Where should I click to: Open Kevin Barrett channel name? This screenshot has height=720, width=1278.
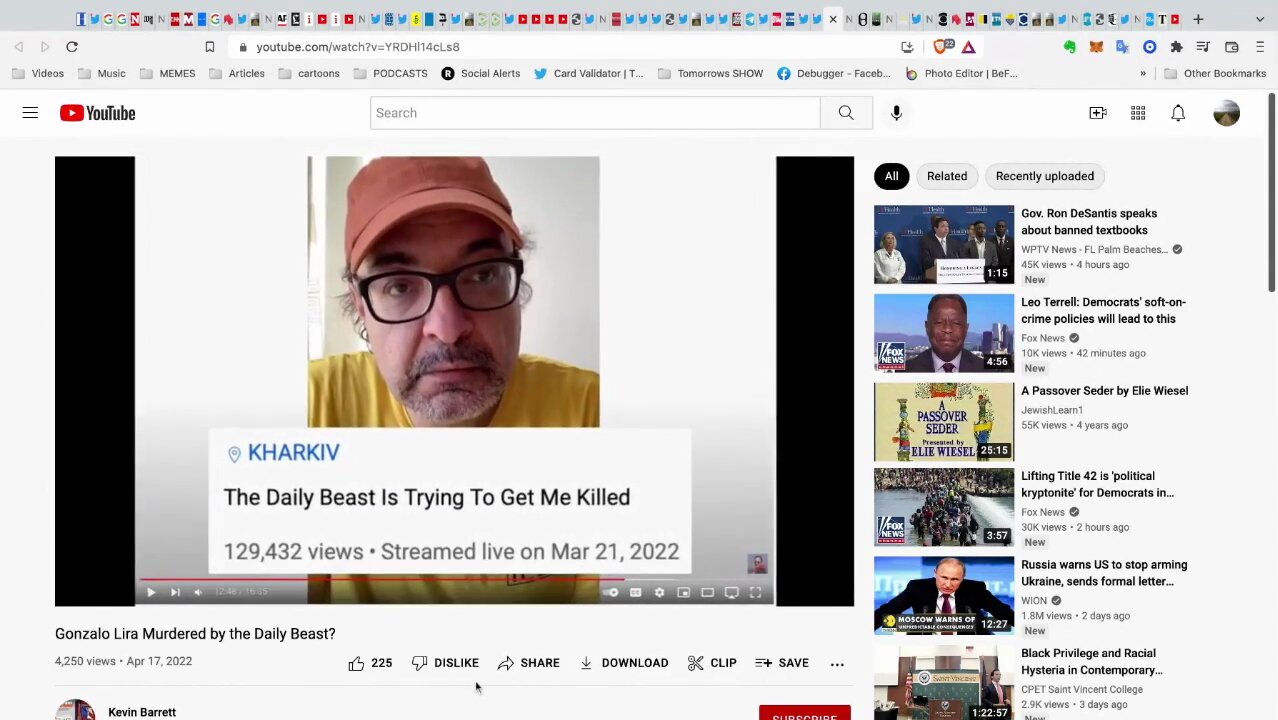(142, 712)
